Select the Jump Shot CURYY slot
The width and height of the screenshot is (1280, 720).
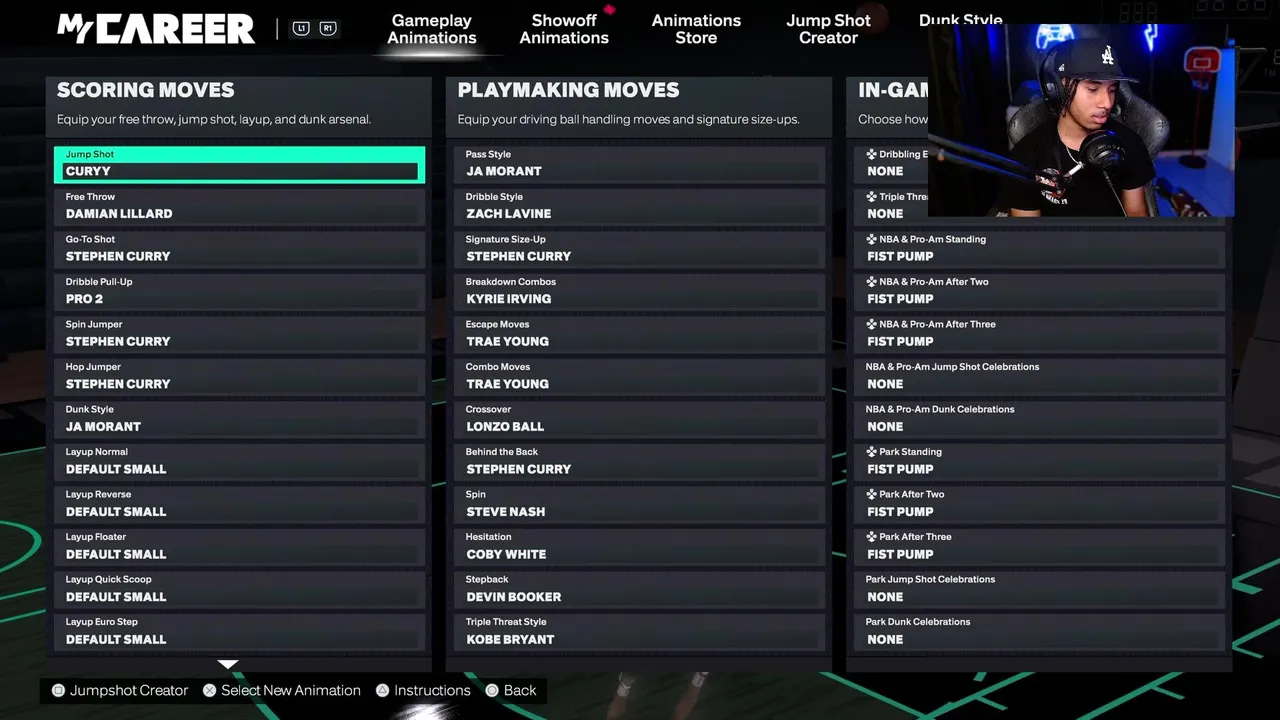(239, 164)
